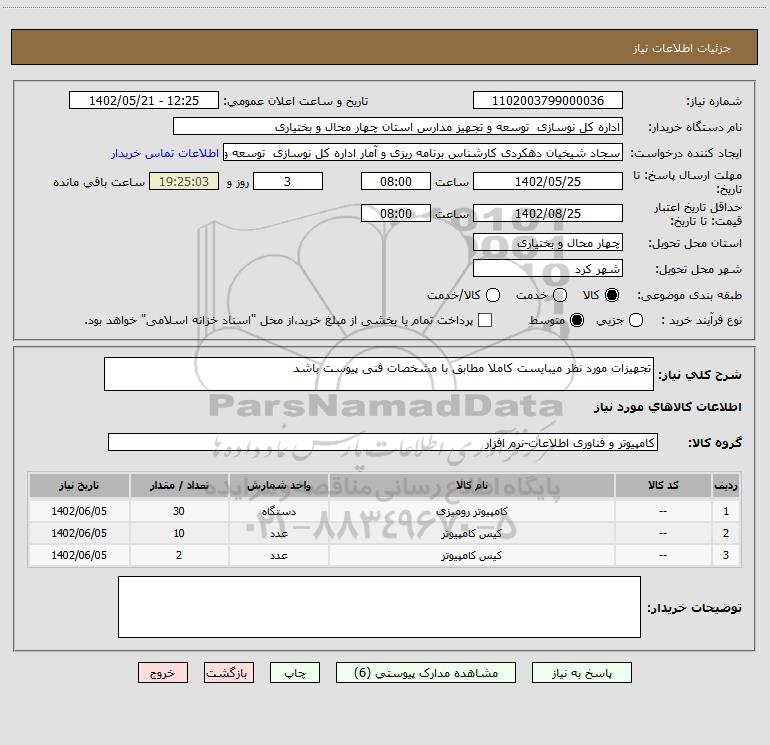Click the تعداد / مقدار column header
770x745 pixels.
(x=179, y=485)
